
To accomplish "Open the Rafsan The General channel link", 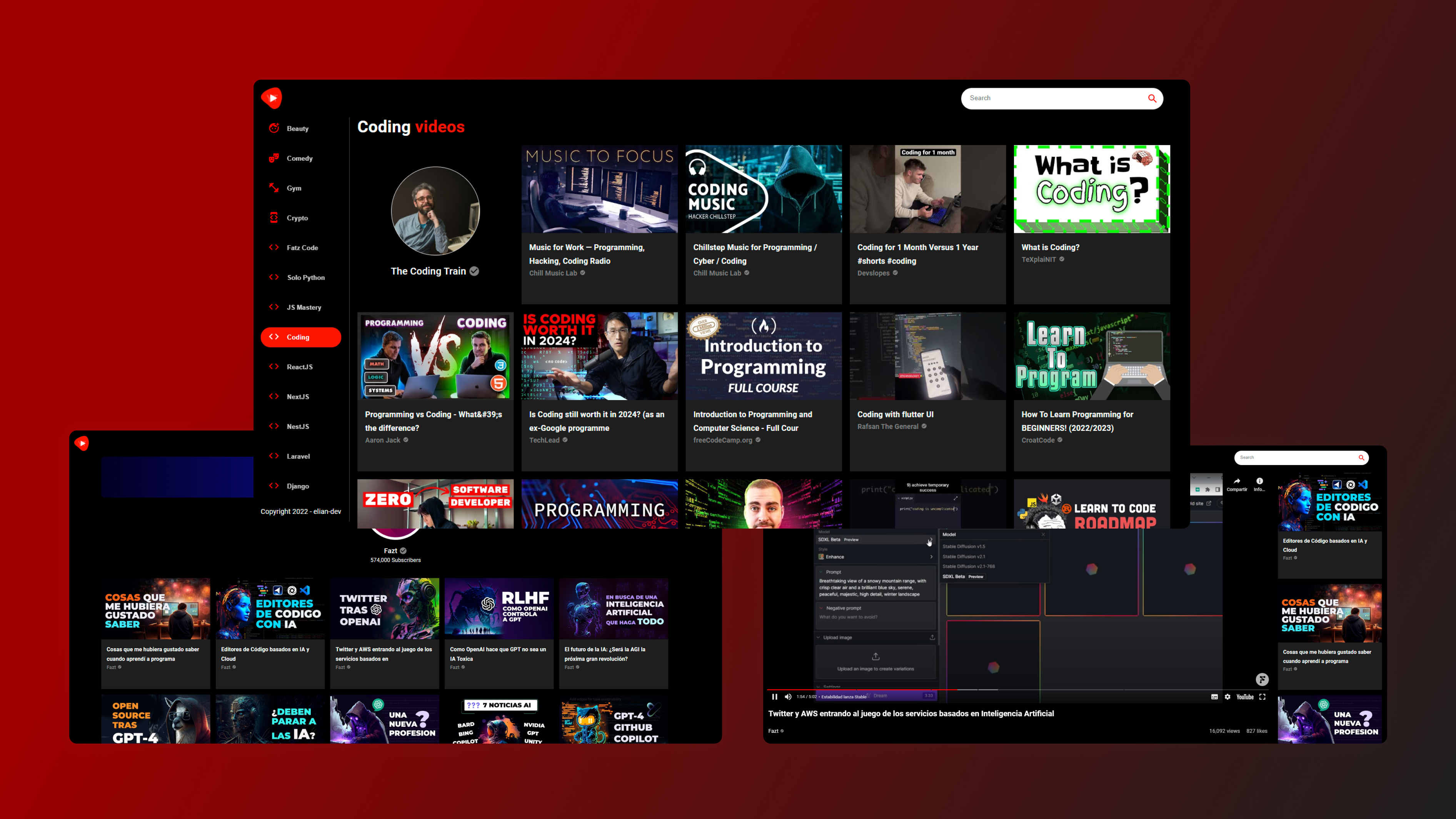I will pyautogui.click(x=887, y=427).
